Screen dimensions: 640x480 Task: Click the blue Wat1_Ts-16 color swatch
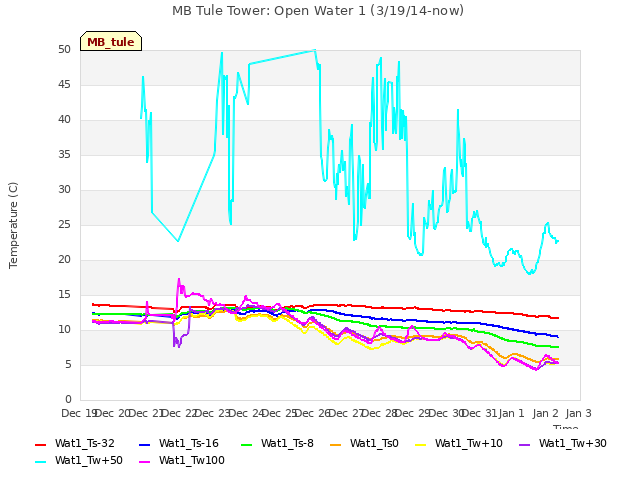[x=144, y=444]
